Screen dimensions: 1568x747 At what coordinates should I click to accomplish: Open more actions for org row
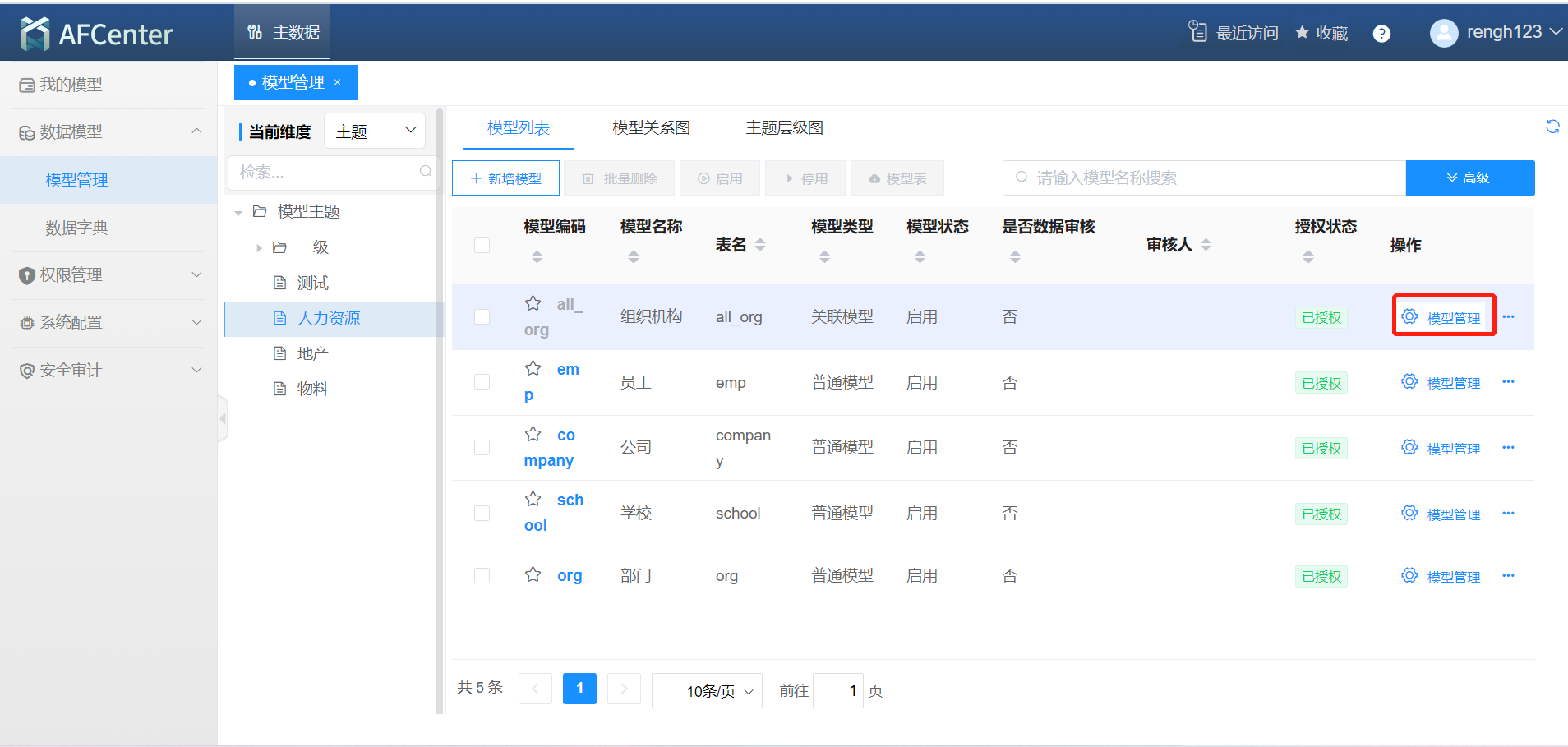click(x=1509, y=575)
